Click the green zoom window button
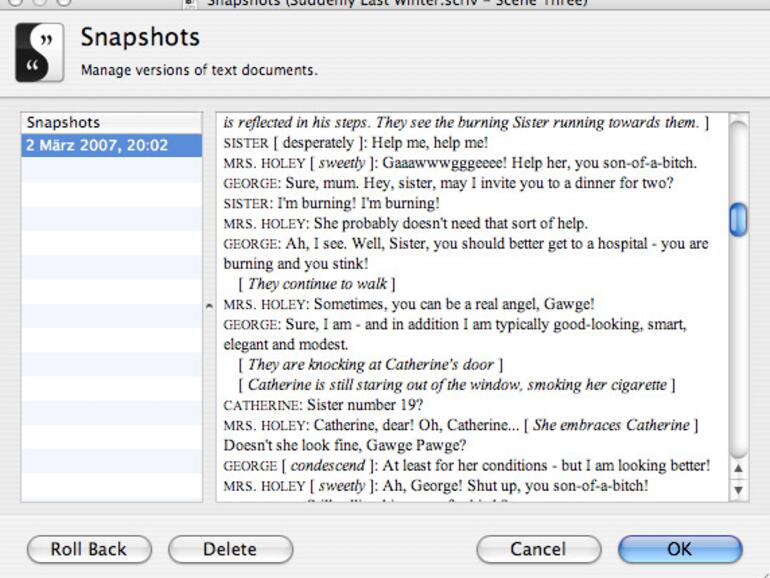Screen dimensions: 770x578 (64, 2)
